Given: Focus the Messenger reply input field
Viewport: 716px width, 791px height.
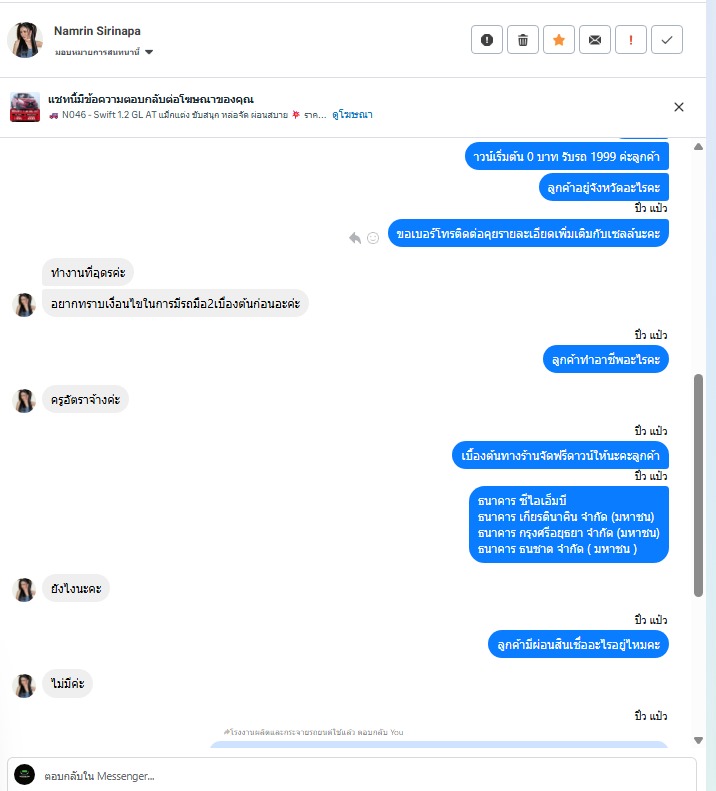Looking at the screenshot, I should [352, 775].
